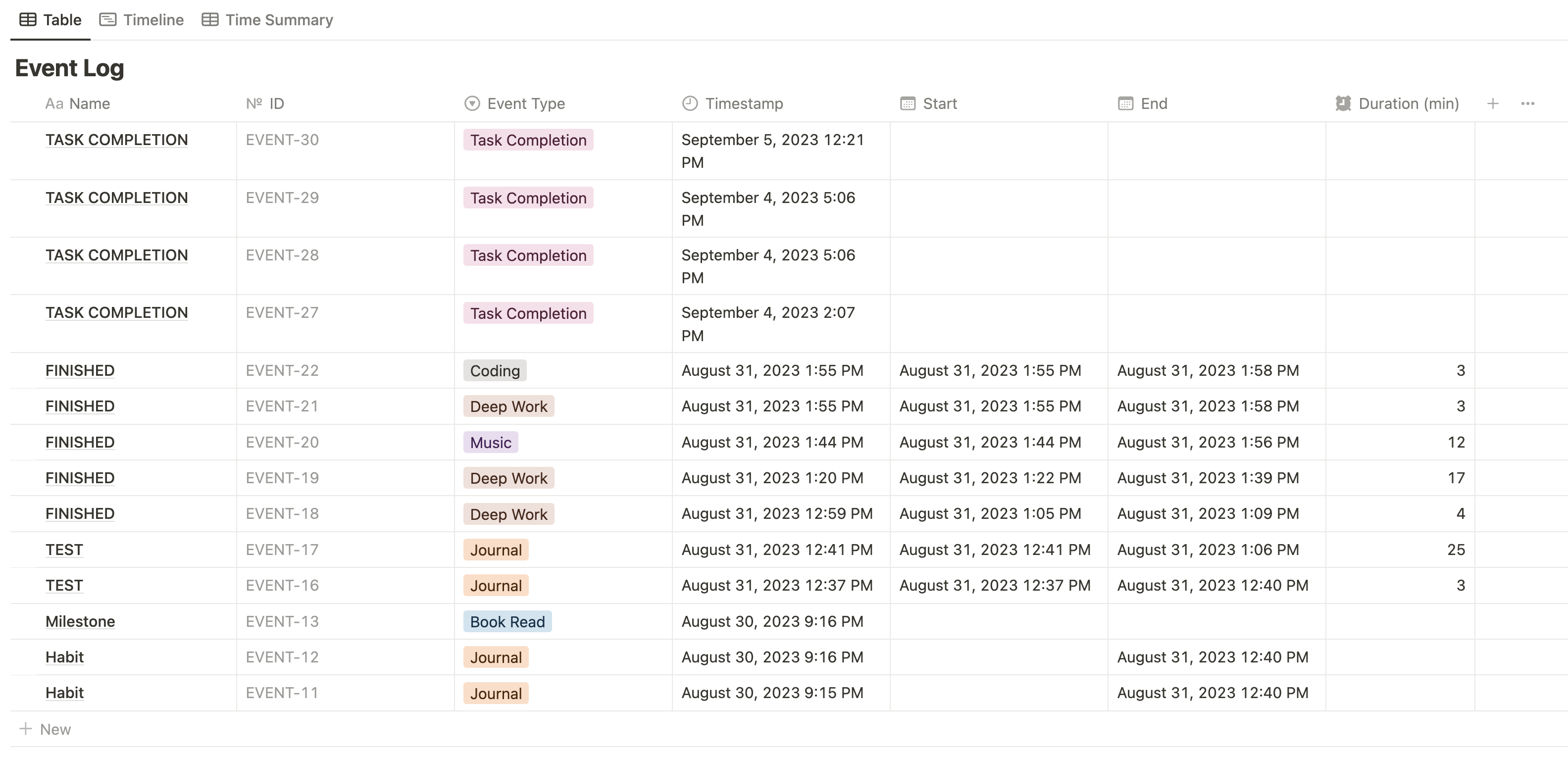Viewport: 1568px width, 758px height.
Task: Click the empty Start cell of EVENT-13
Action: coord(1000,621)
